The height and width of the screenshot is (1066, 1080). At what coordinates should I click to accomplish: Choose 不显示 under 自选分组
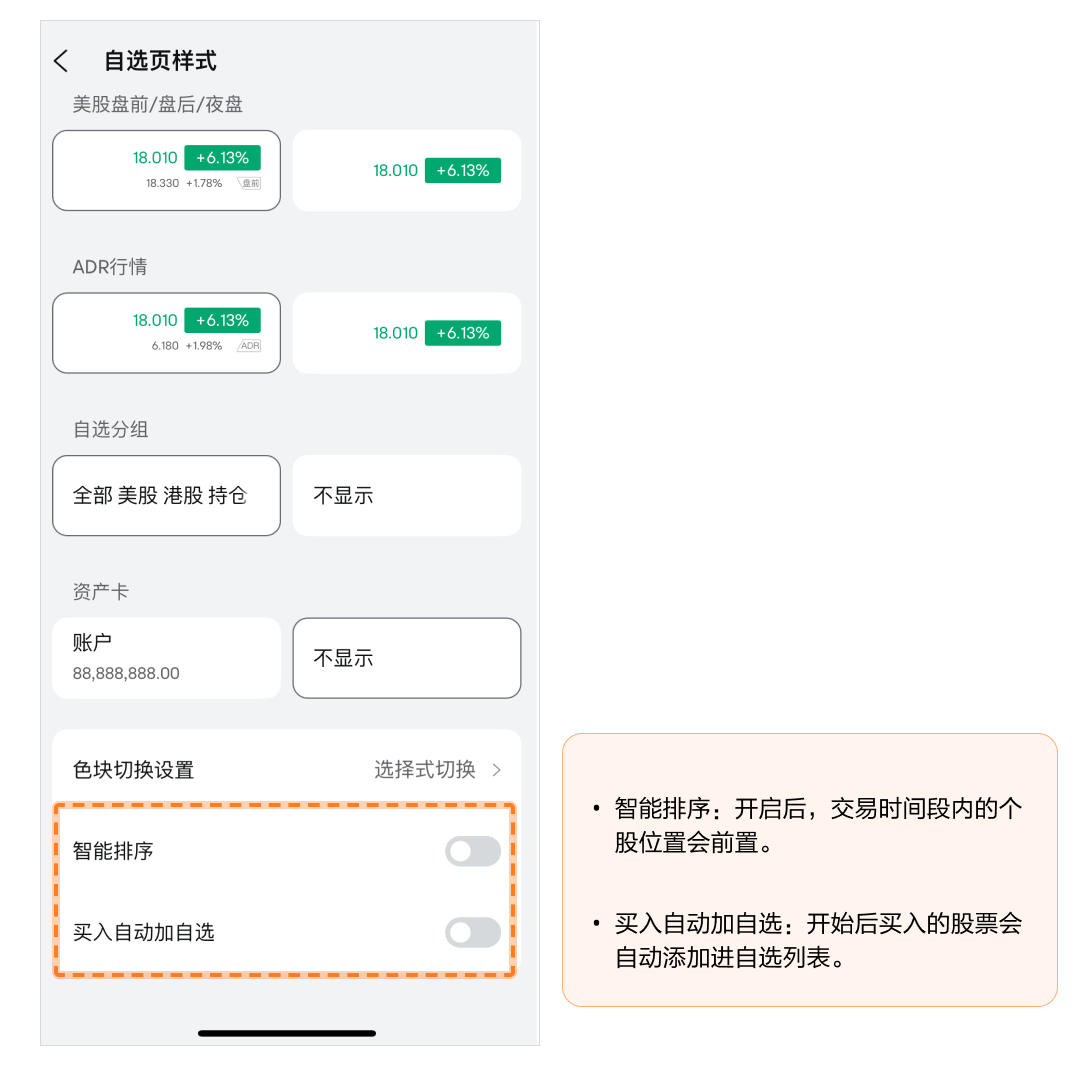coord(406,496)
